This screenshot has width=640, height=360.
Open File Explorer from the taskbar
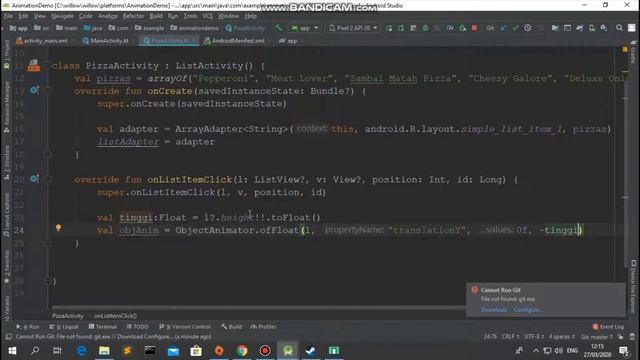(104, 351)
